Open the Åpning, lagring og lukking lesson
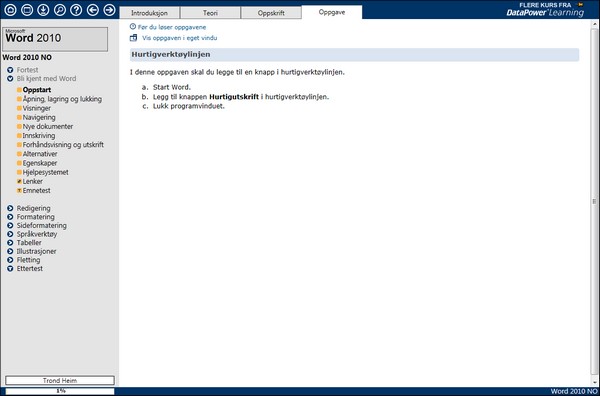Screen dimensions: 600x396 click(62, 99)
